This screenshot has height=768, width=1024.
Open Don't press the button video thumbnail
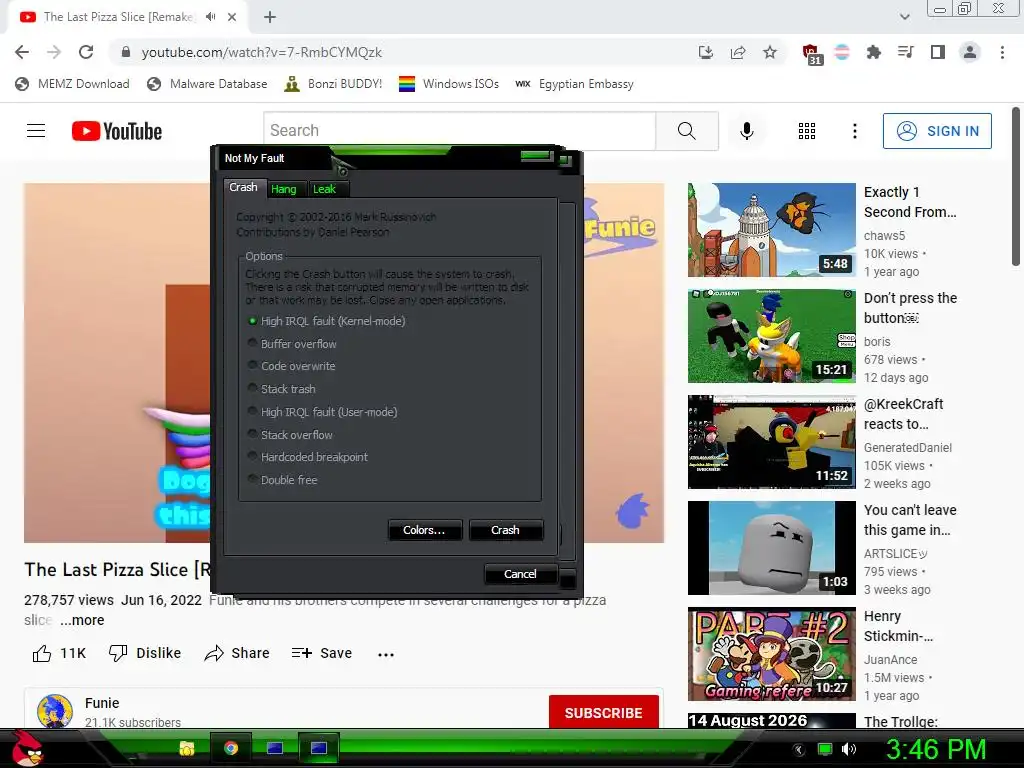coord(772,336)
